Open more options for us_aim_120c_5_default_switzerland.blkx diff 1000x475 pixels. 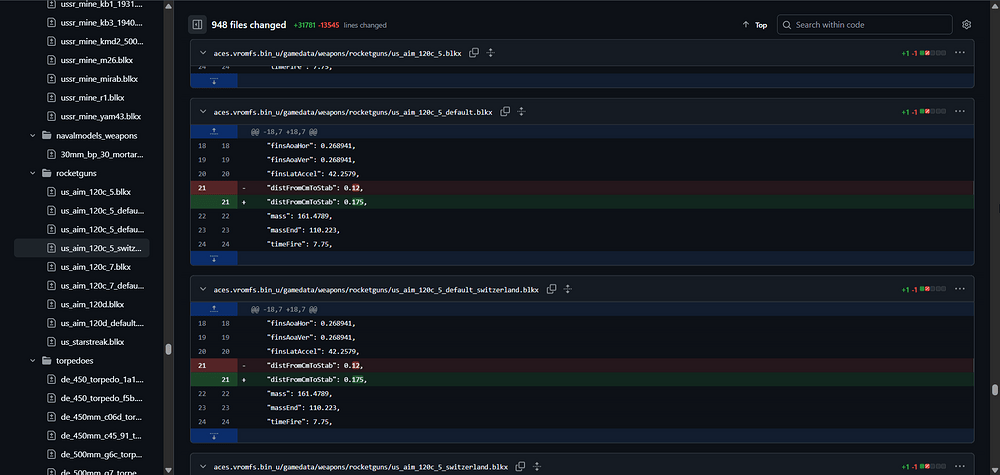pos(960,289)
